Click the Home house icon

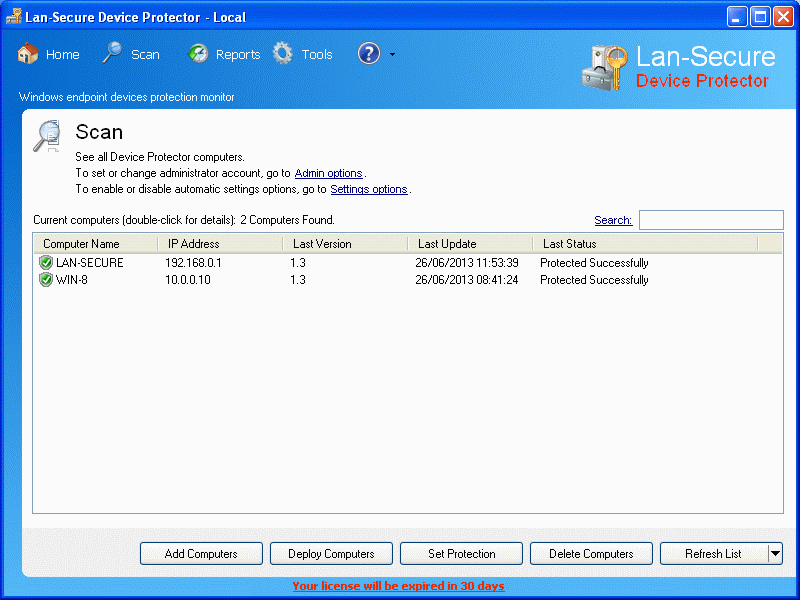[28, 54]
